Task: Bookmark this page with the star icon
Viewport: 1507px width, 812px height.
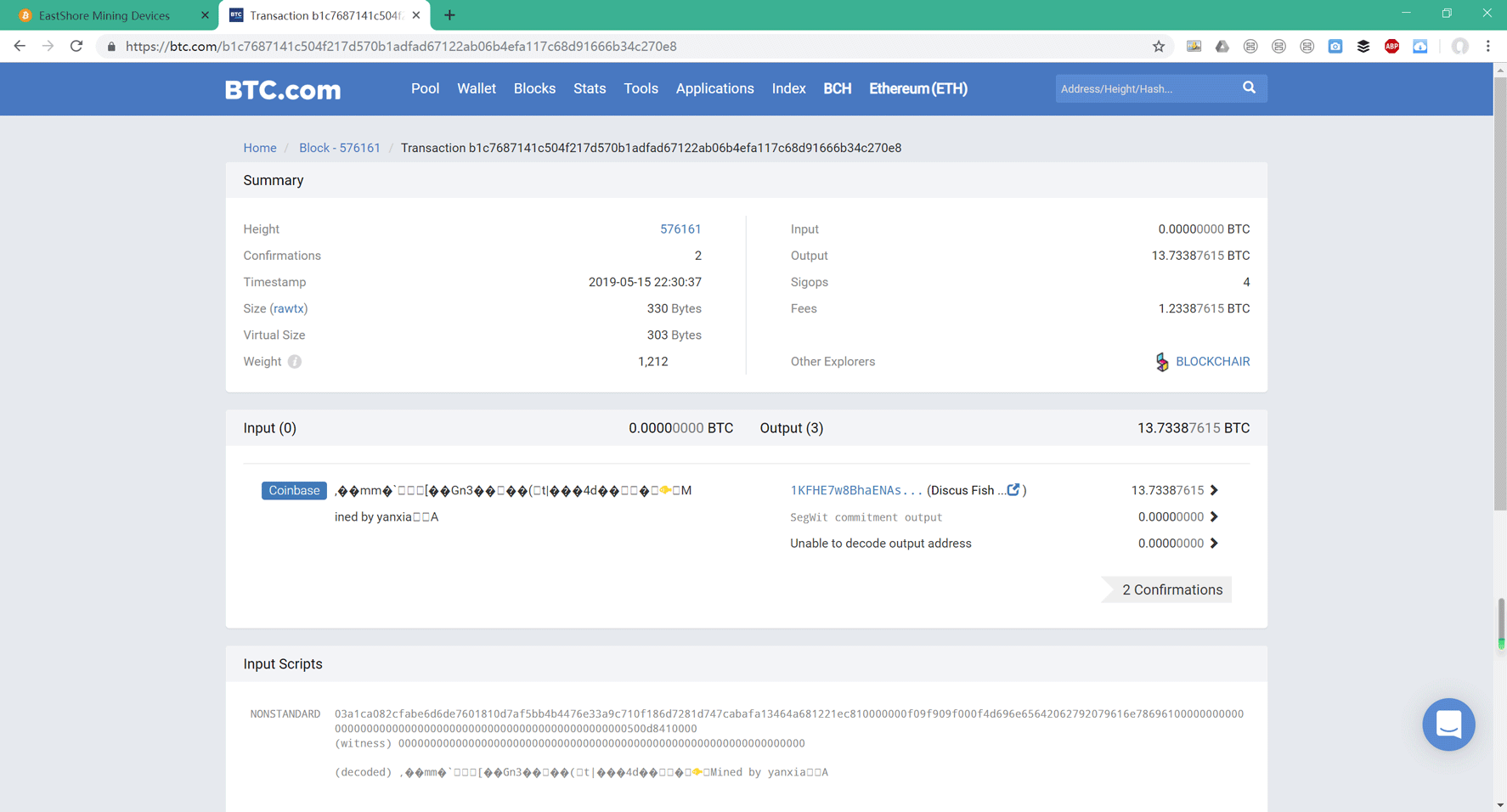Action: coord(1158,47)
